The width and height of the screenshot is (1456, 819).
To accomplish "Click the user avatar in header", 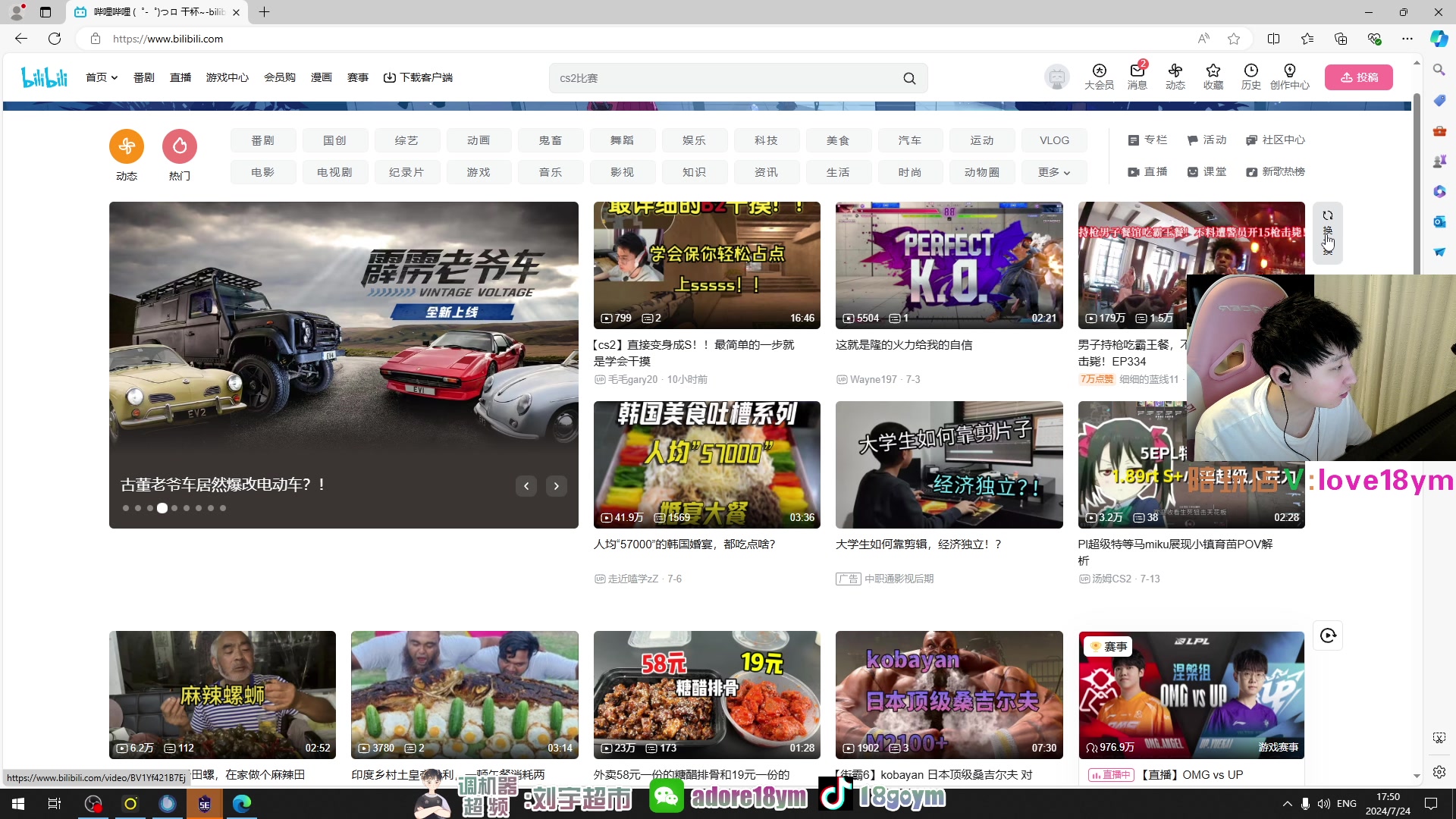I will click(x=1056, y=77).
